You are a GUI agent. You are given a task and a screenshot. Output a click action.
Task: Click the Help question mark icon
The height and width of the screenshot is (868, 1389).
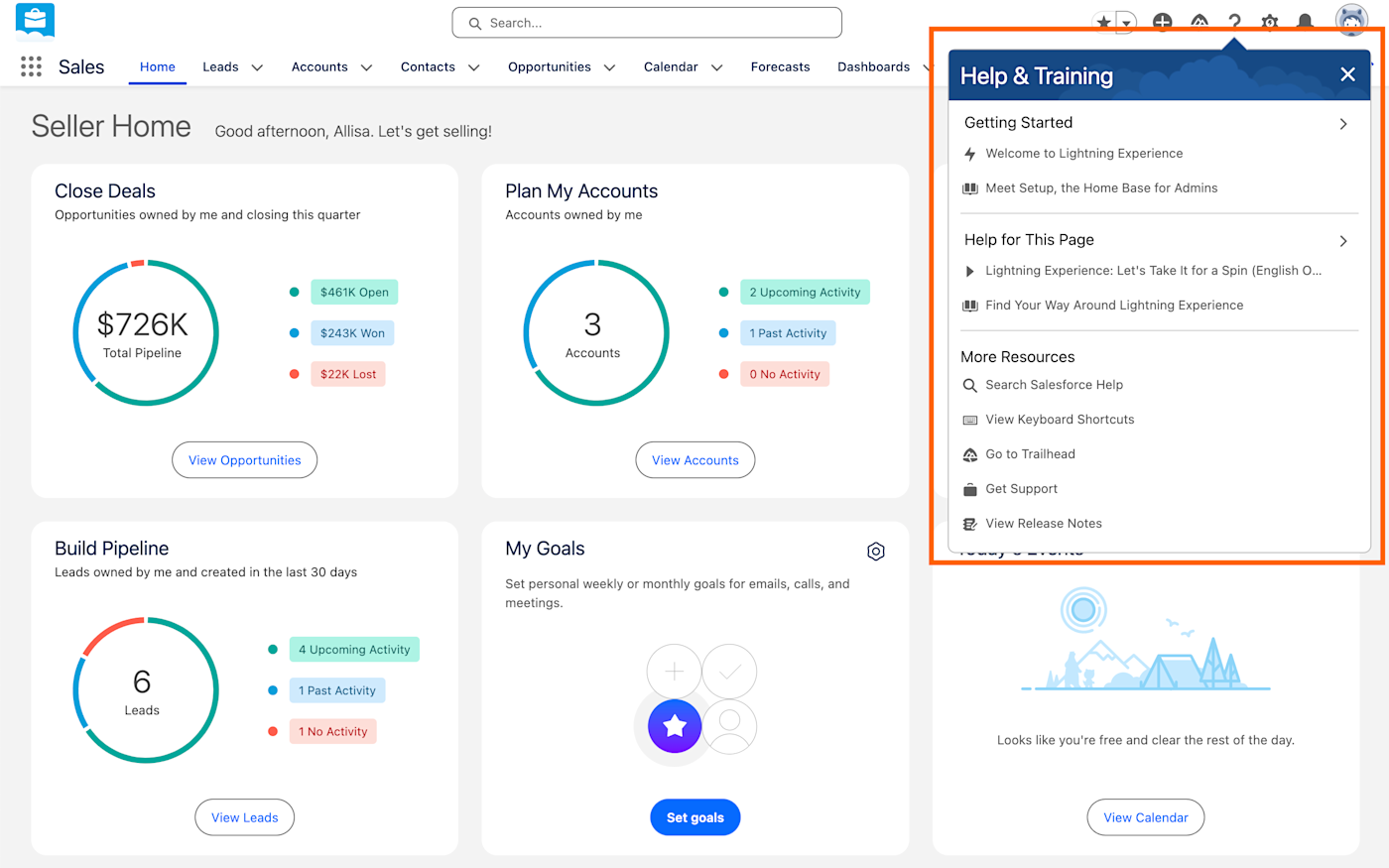point(1234,22)
